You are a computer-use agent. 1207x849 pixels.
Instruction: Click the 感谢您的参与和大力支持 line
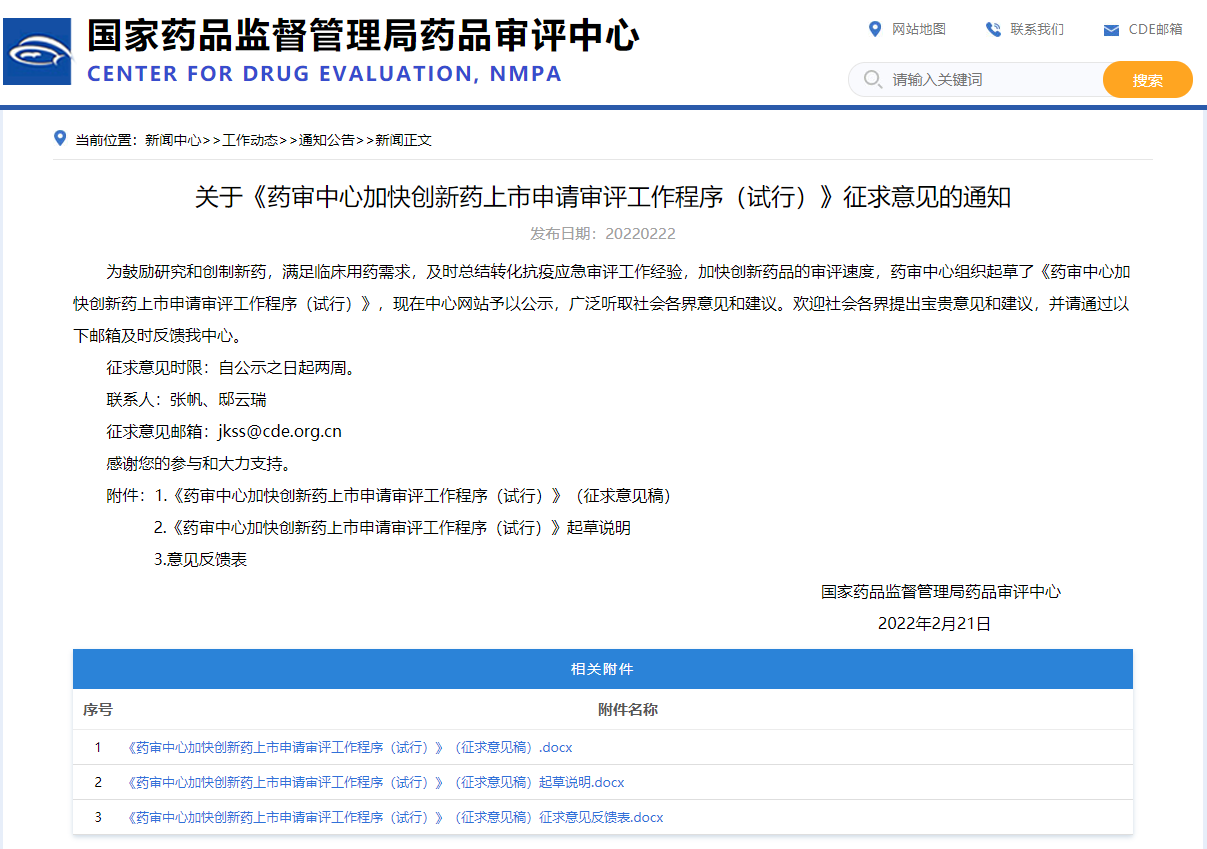point(199,464)
